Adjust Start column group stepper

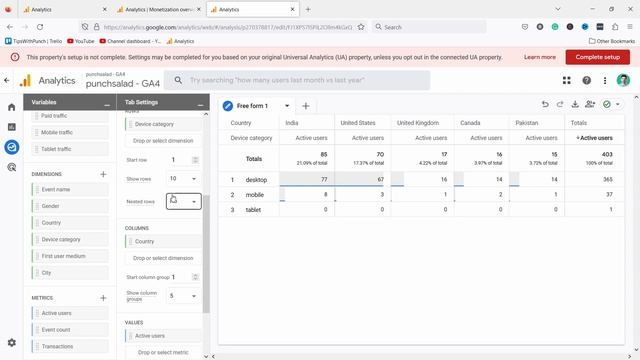[195, 277]
